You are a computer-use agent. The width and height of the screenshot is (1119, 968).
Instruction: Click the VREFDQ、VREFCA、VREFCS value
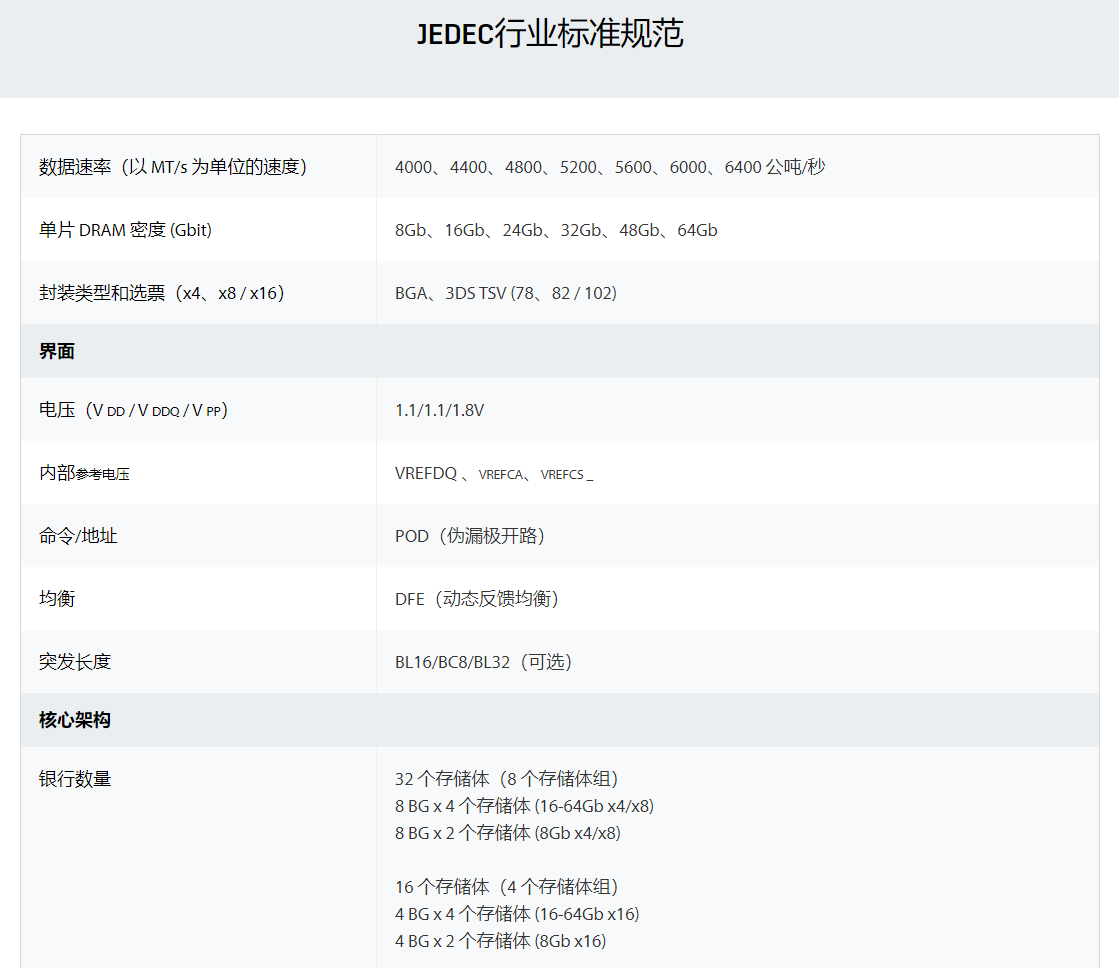point(494,474)
